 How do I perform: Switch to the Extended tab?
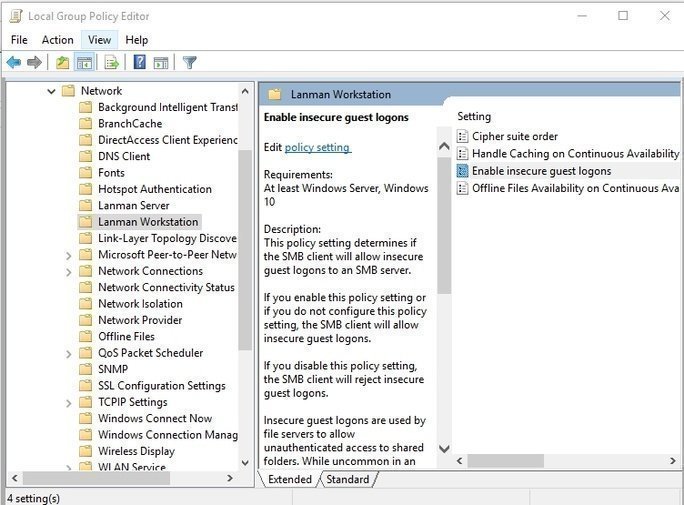pos(290,479)
